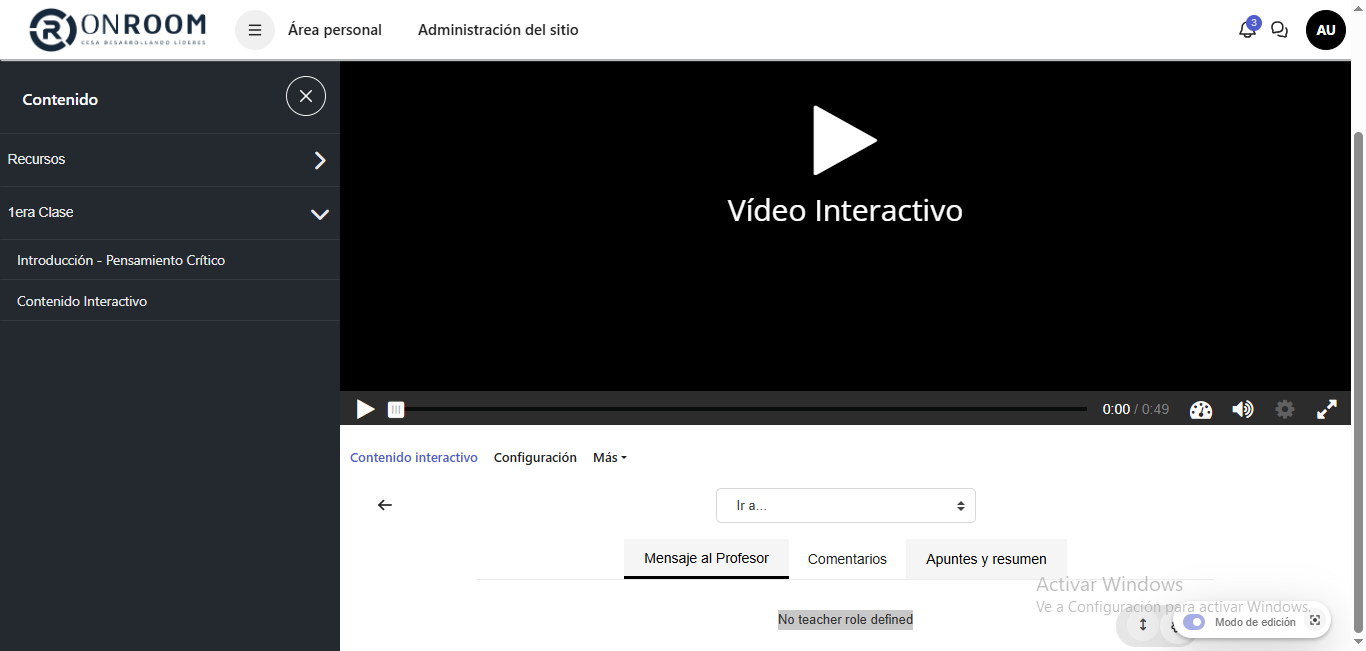Switch to Apuntes y resumen tab

(986, 559)
